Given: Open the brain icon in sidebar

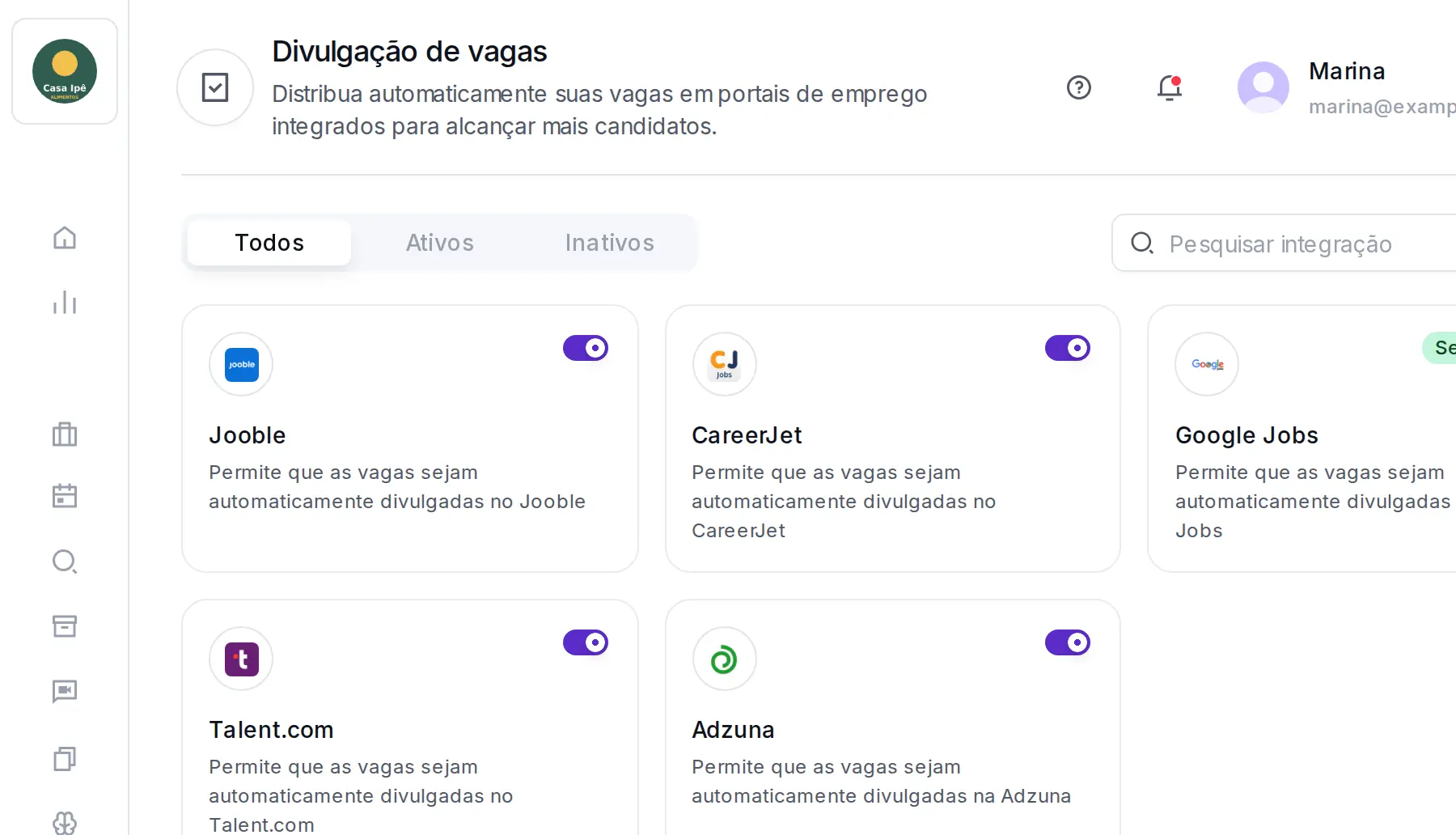Looking at the screenshot, I should coord(65,823).
